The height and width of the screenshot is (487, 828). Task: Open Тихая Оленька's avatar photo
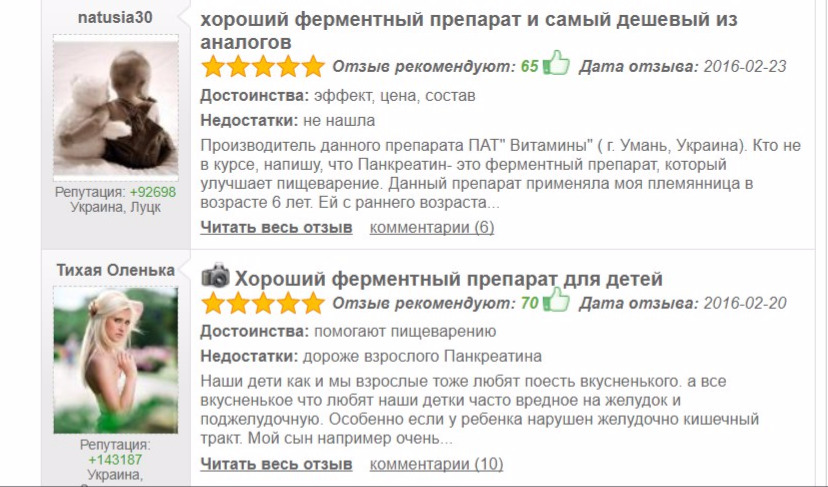click(116, 360)
